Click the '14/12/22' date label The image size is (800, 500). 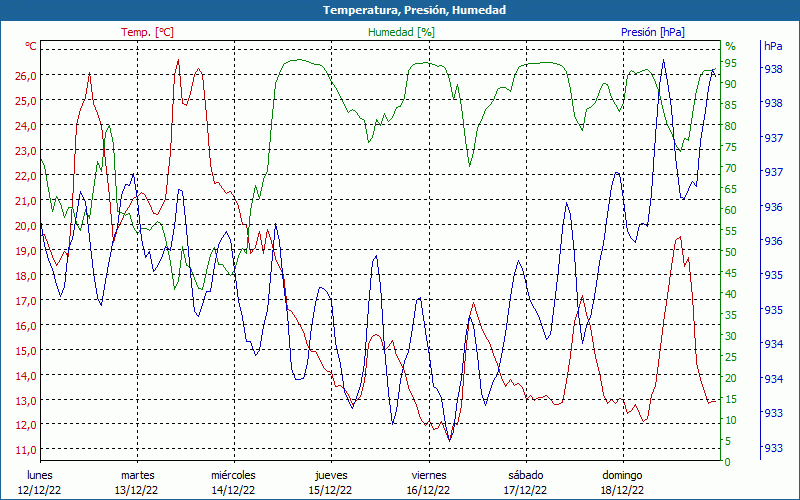pyautogui.click(x=234, y=490)
